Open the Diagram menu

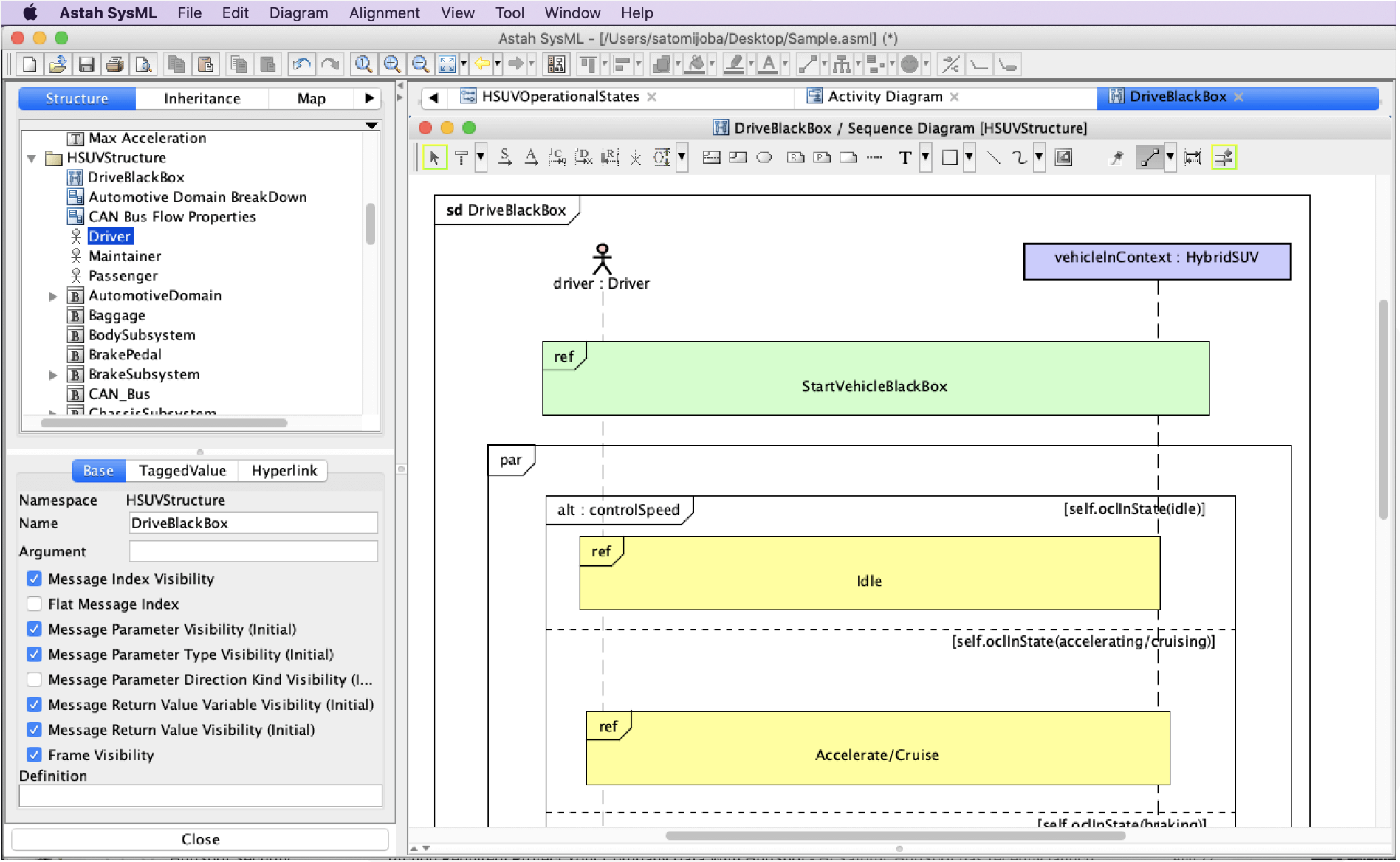(298, 13)
